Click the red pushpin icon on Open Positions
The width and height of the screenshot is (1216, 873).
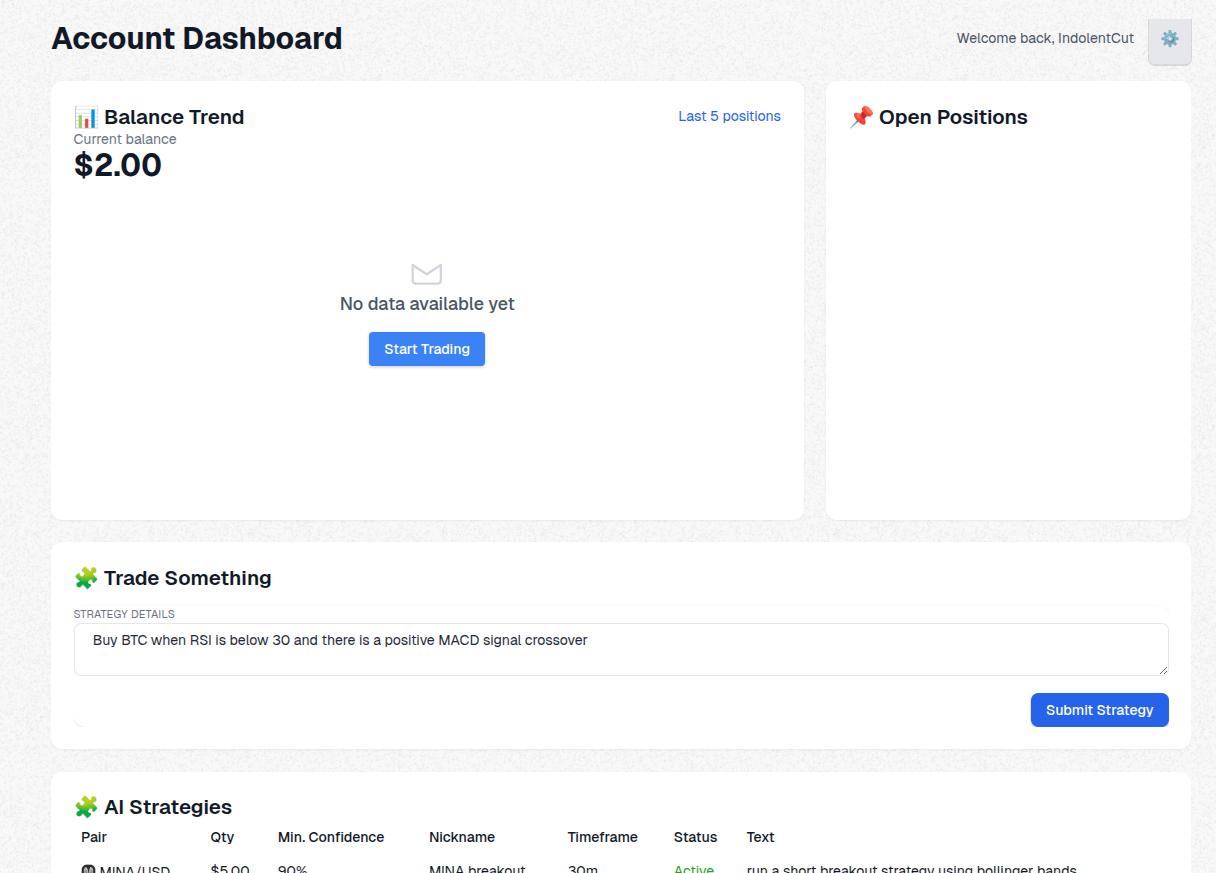(x=861, y=116)
